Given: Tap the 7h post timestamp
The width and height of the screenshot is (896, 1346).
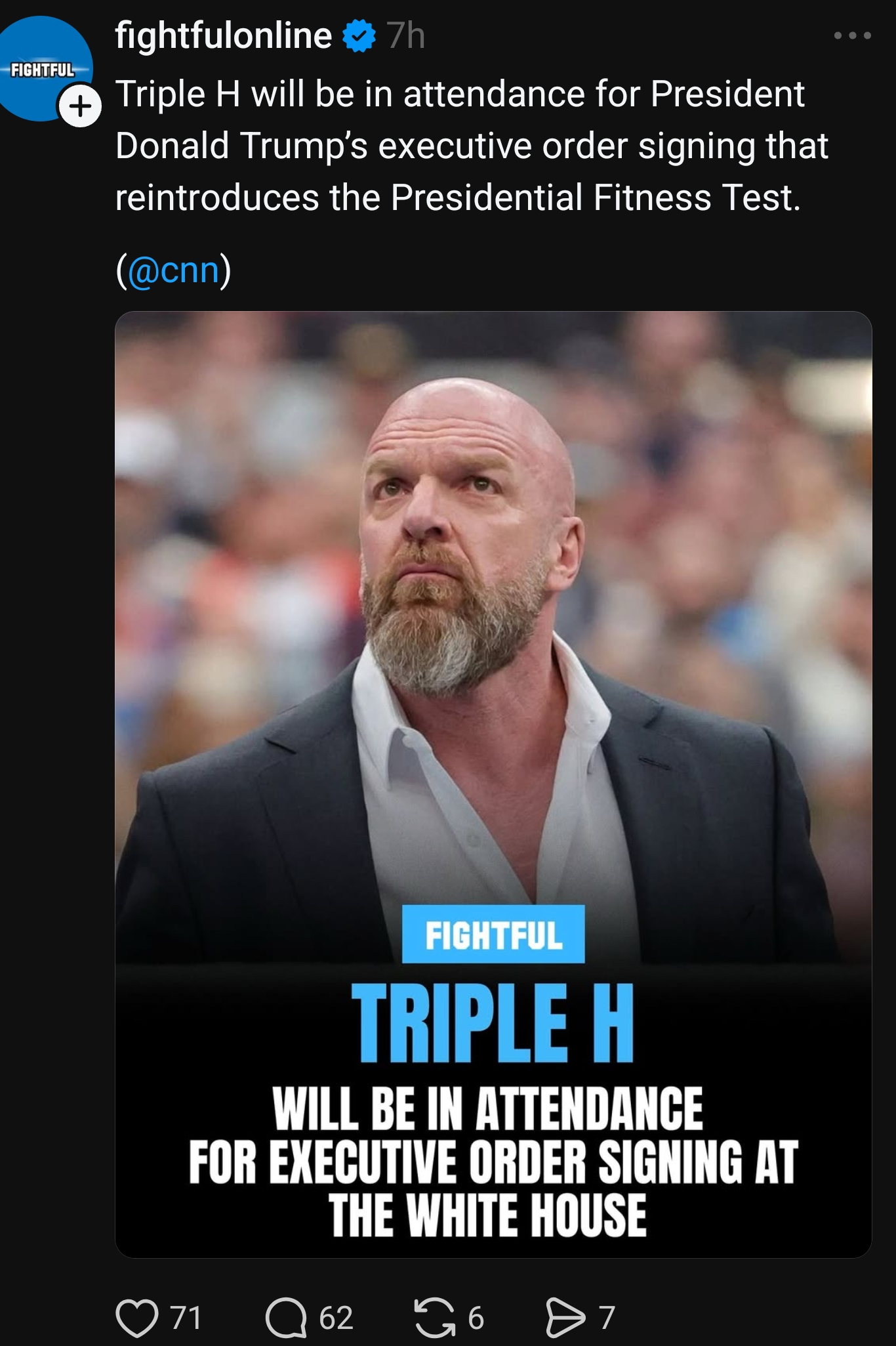Looking at the screenshot, I should coord(406,35).
